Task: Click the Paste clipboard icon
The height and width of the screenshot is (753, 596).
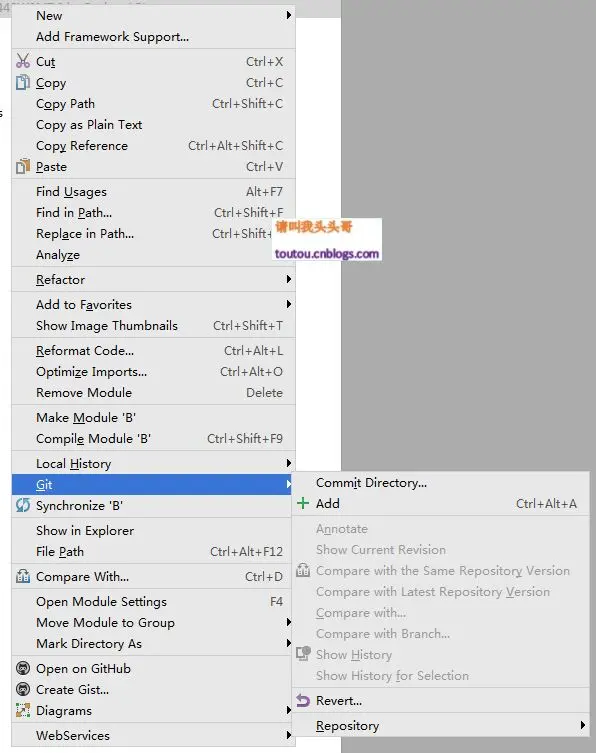Action: pos(23,166)
